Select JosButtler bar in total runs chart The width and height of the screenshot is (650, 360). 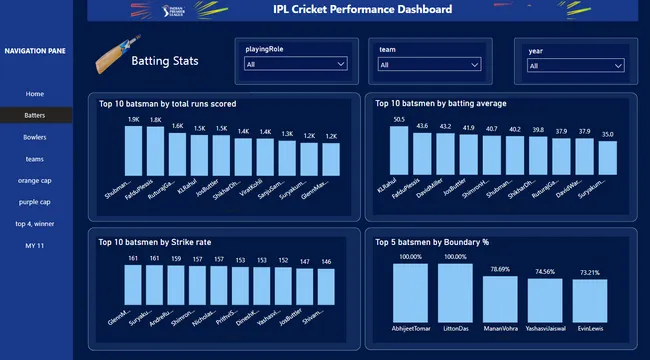pyautogui.click(x=221, y=156)
